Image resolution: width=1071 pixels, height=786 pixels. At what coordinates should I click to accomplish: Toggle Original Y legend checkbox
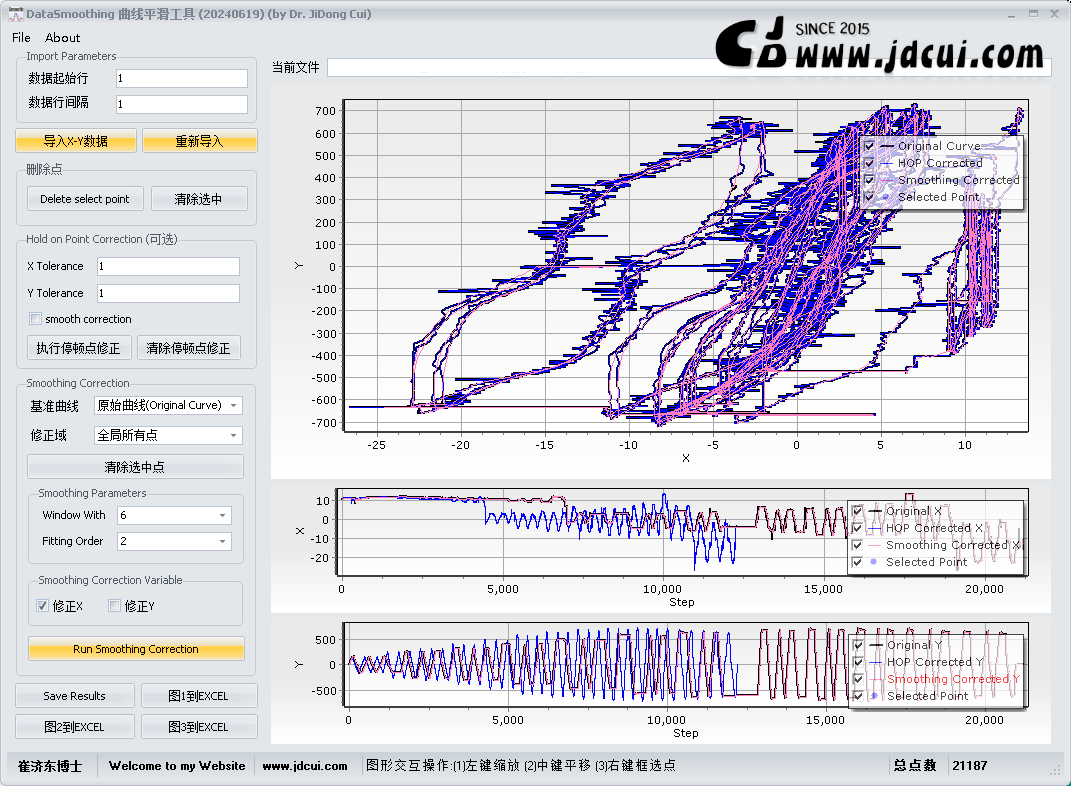point(859,645)
